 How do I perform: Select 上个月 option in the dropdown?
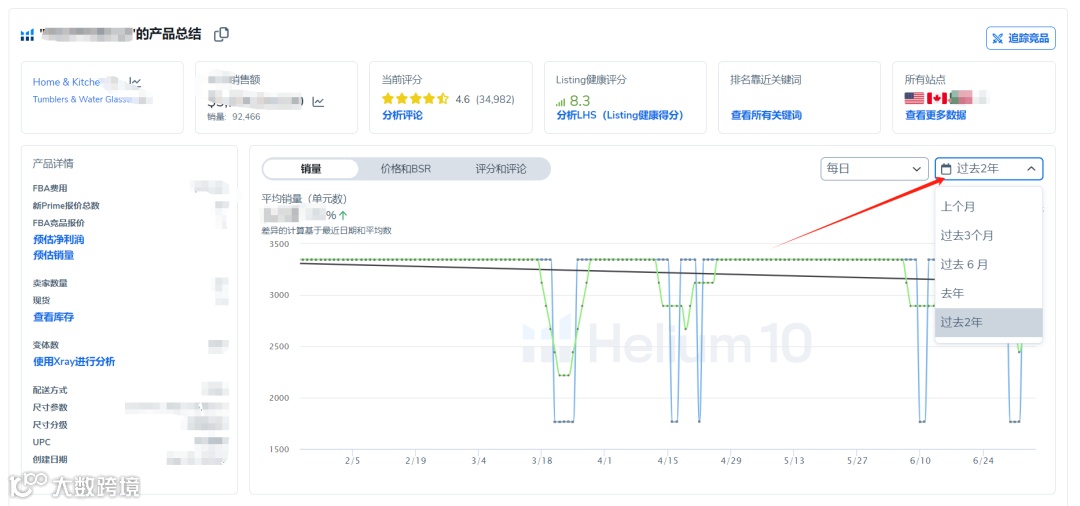pos(957,207)
